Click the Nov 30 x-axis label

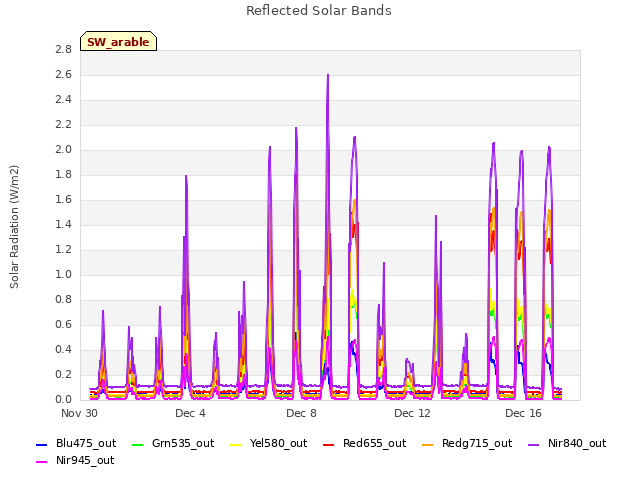coord(80,413)
